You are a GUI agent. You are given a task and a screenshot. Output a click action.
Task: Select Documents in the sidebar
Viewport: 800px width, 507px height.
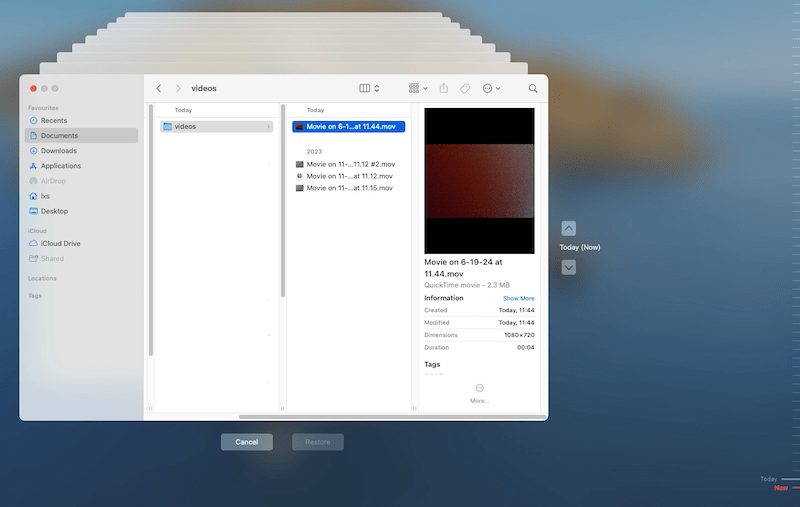point(59,135)
